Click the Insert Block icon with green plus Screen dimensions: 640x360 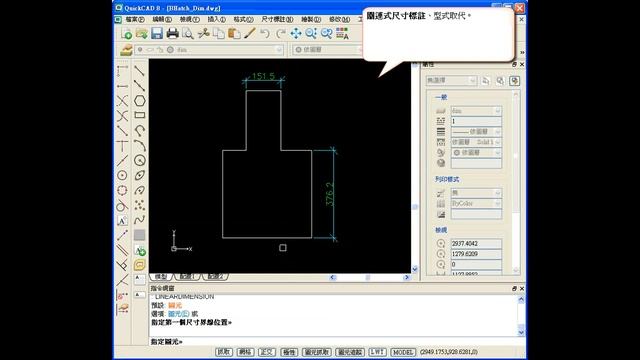140,250
